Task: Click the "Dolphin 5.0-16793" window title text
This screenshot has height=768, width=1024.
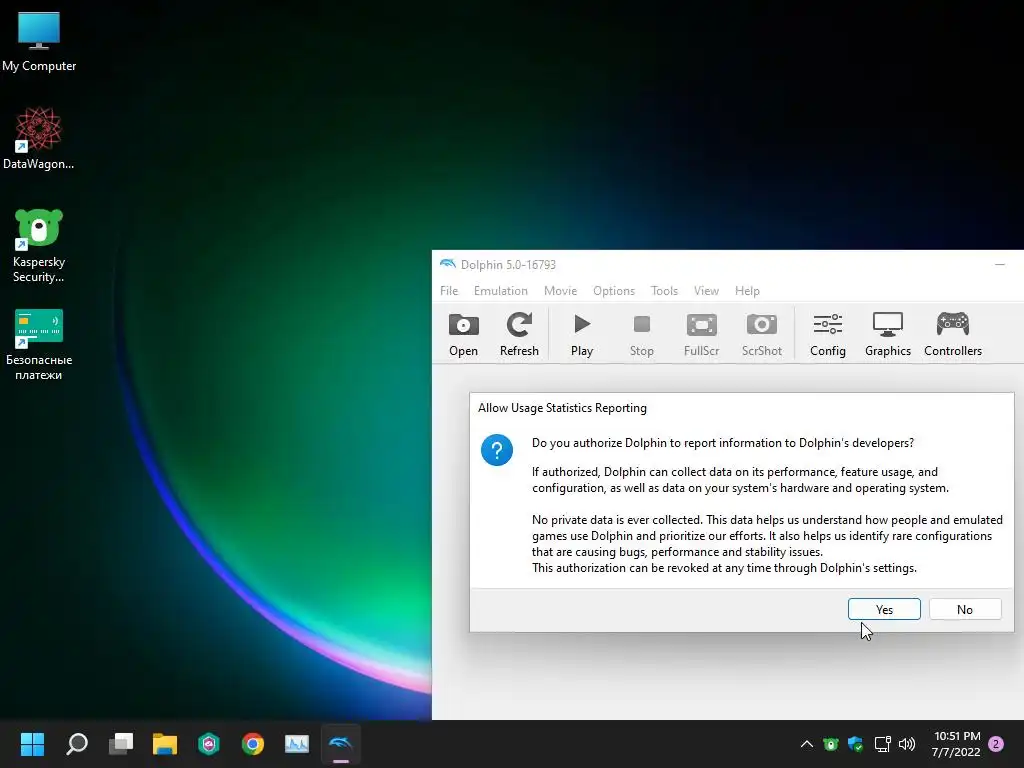Action: pos(508,264)
